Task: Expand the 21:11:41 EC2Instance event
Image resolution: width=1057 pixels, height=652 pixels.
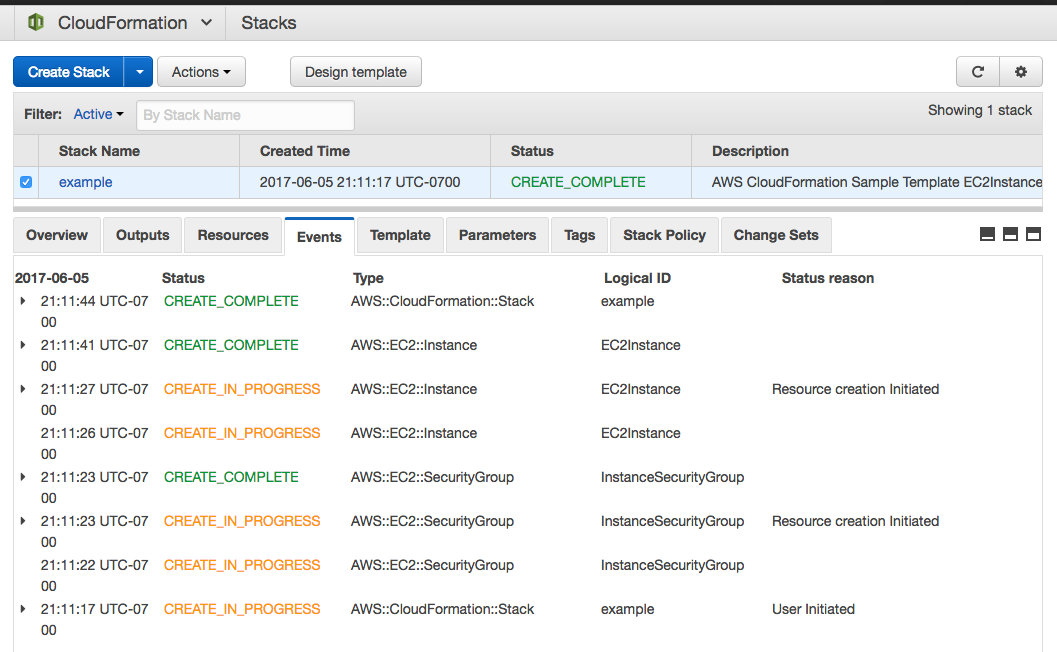Action: [23, 345]
